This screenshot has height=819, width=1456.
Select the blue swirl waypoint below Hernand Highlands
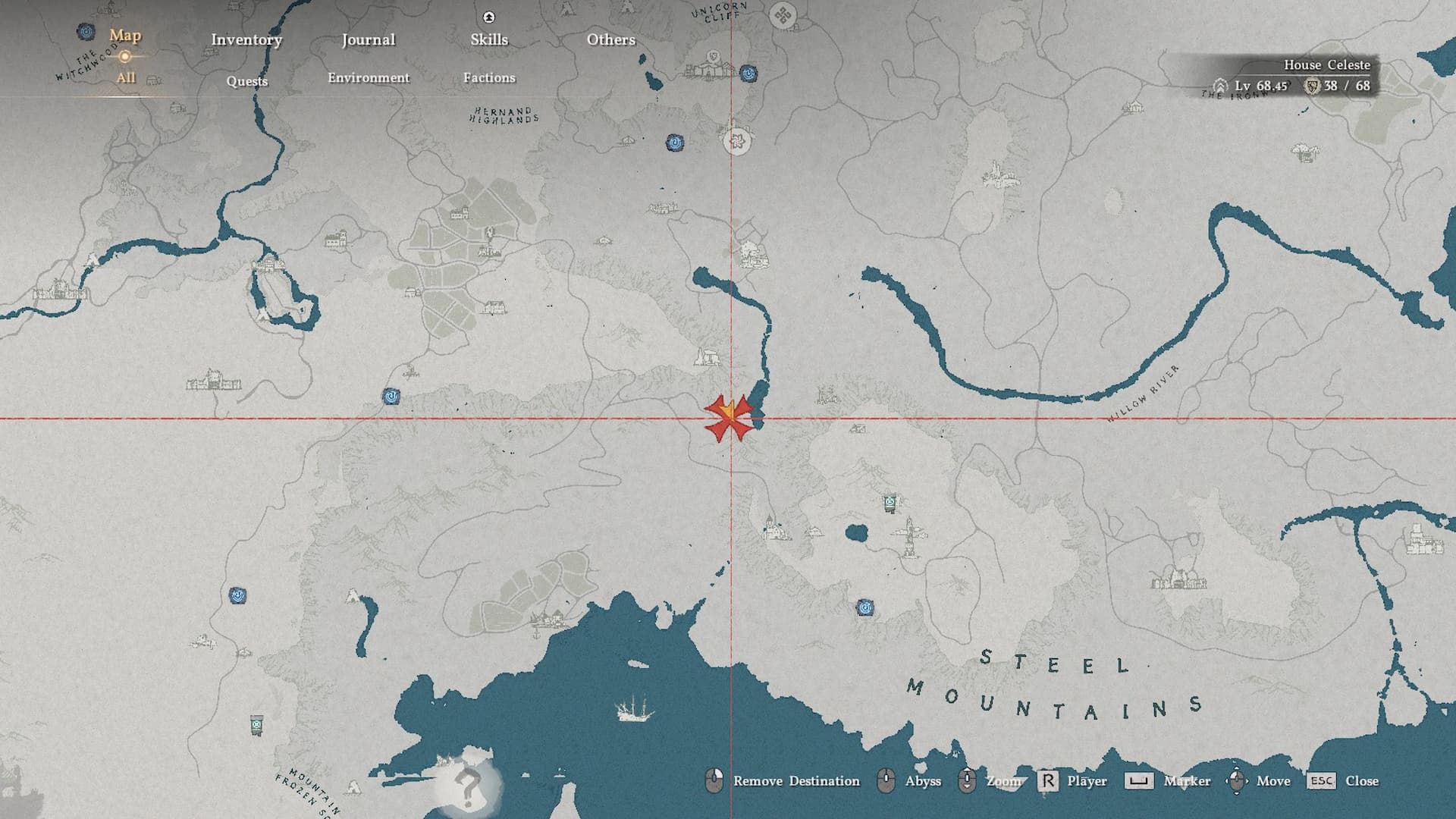coord(675,143)
